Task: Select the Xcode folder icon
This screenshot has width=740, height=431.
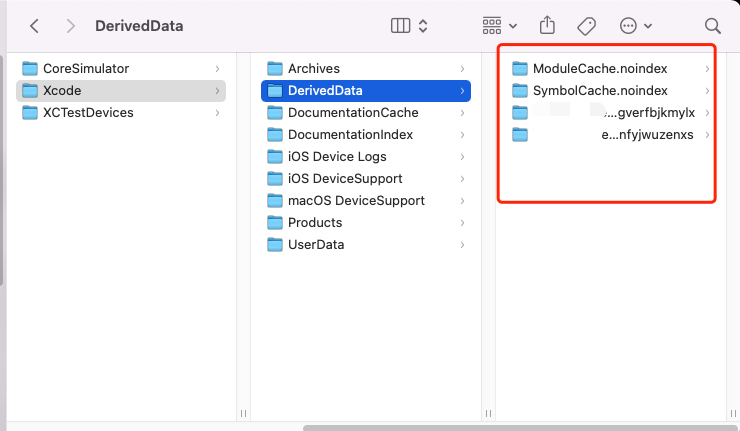Action: coord(30,90)
